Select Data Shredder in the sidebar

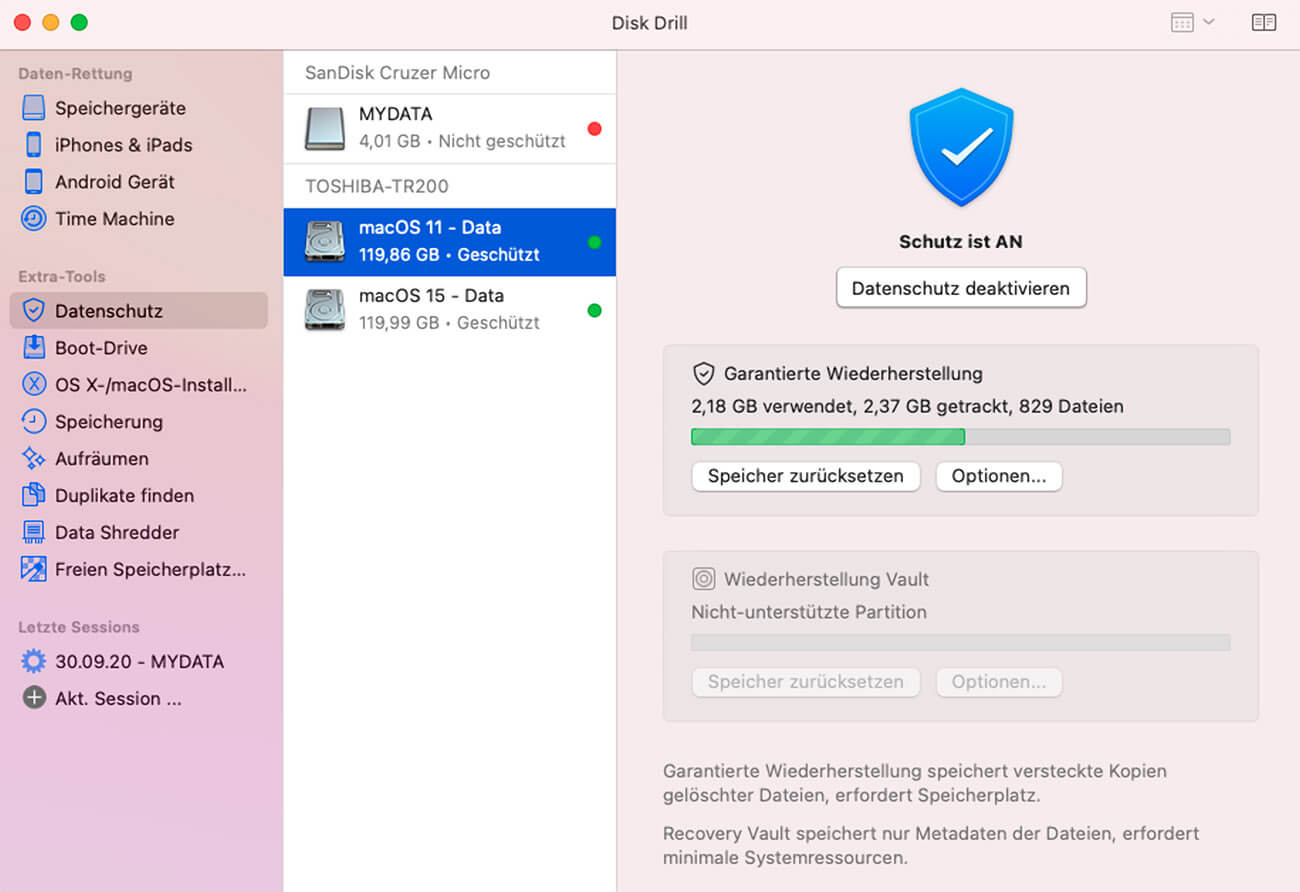139,533
